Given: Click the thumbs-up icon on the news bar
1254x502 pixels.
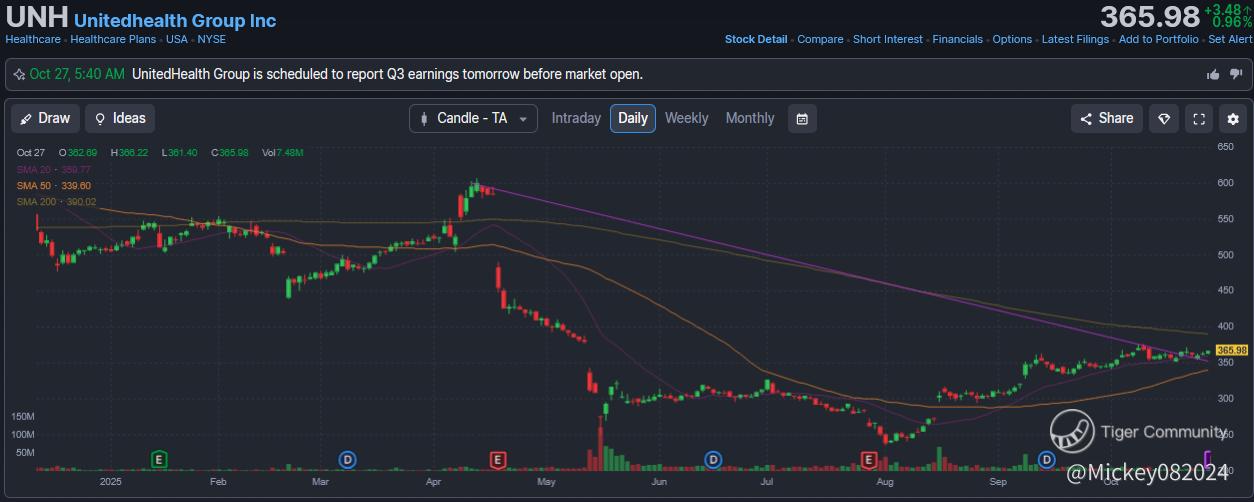Looking at the screenshot, I should pyautogui.click(x=1213, y=74).
